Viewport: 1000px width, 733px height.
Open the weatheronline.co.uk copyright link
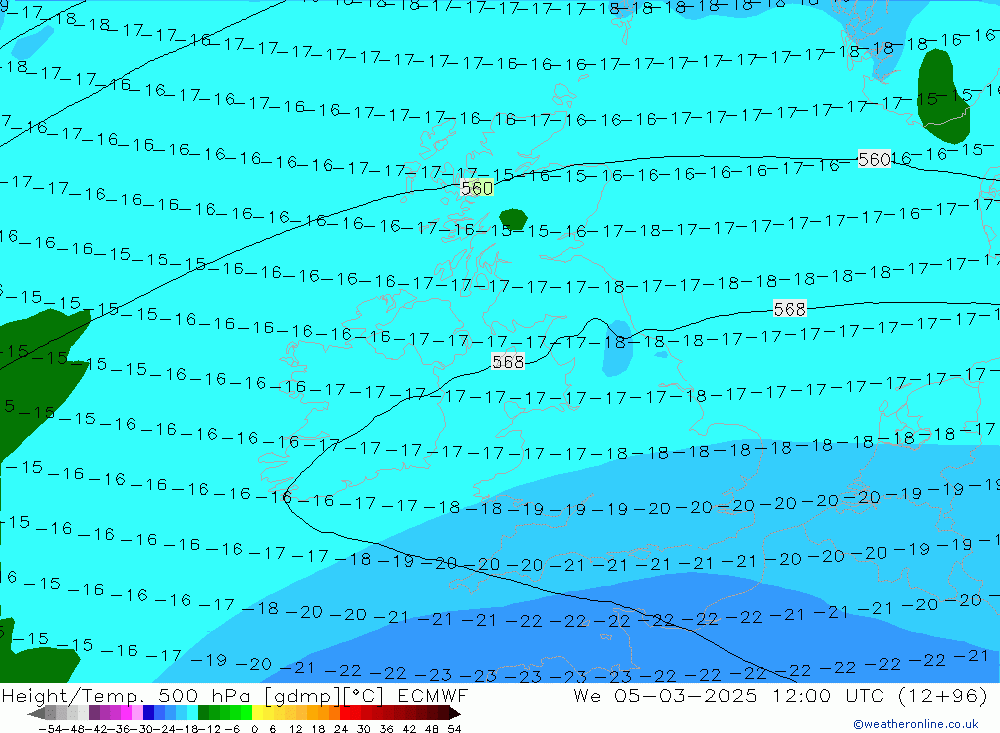[x=916, y=724]
